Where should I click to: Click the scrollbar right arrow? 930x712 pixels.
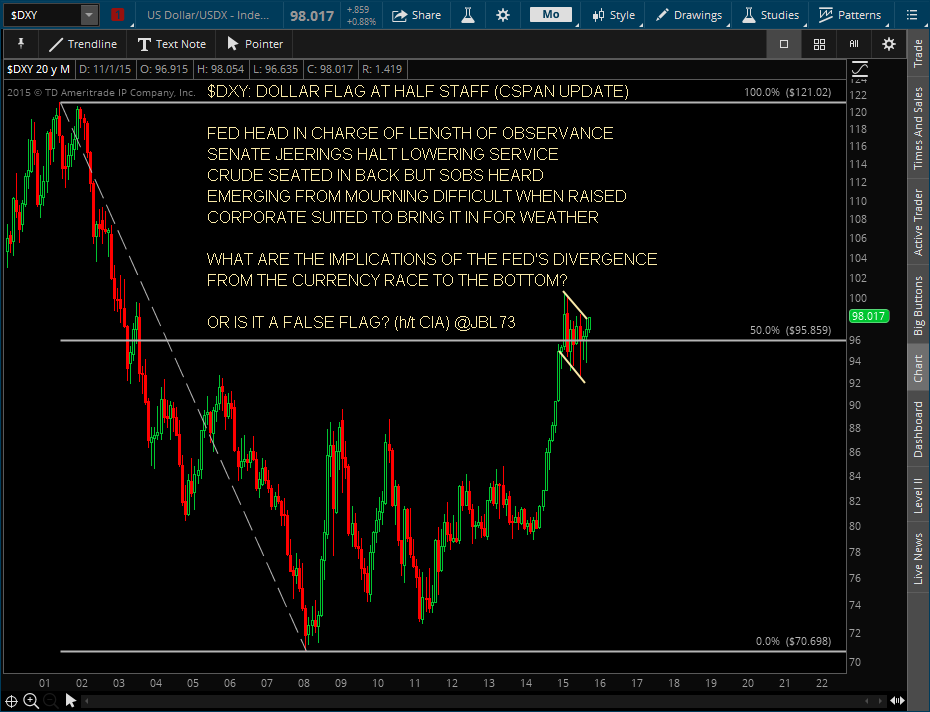click(x=881, y=701)
